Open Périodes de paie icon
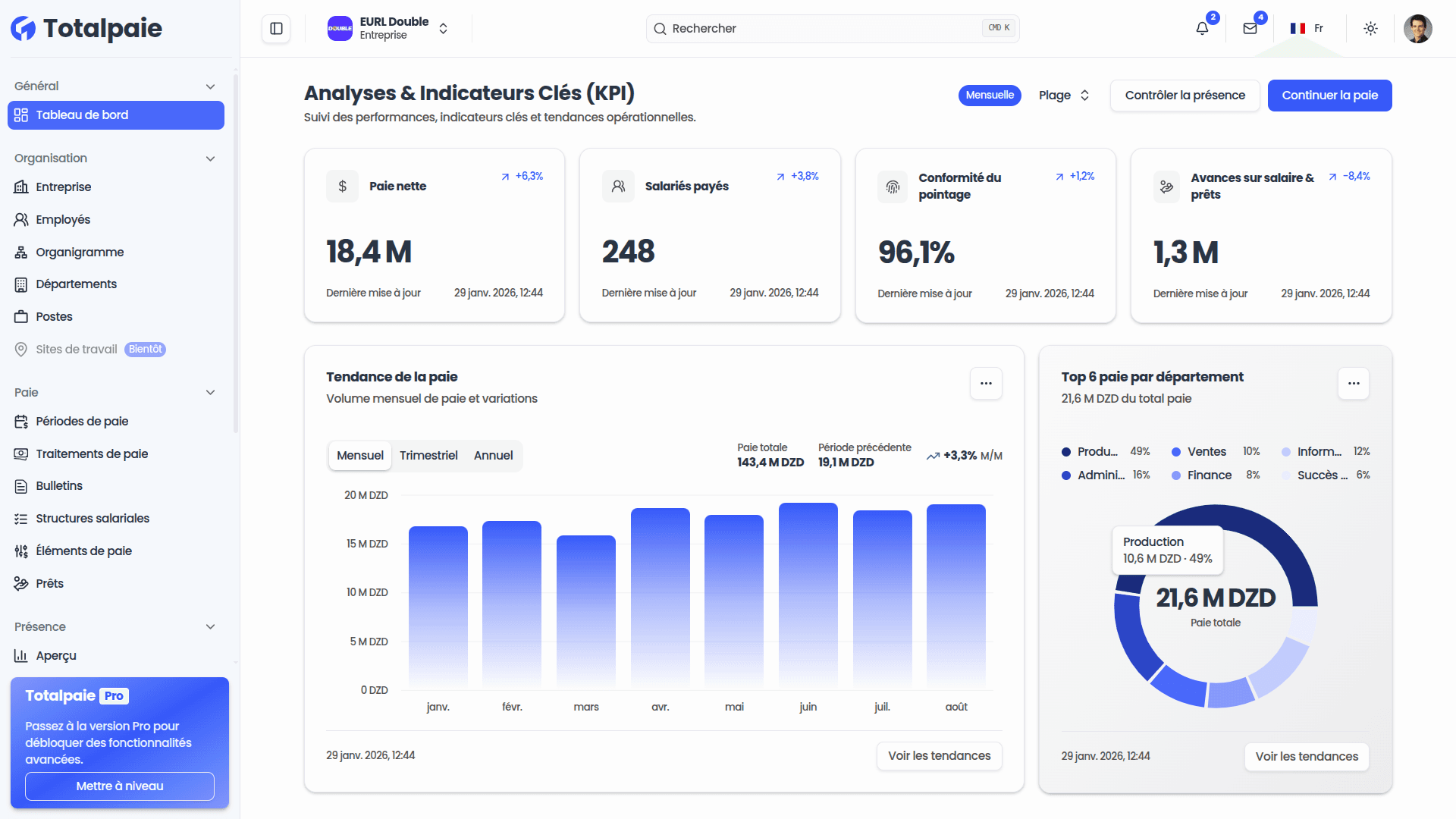This screenshot has width=1456, height=819. 21,422
